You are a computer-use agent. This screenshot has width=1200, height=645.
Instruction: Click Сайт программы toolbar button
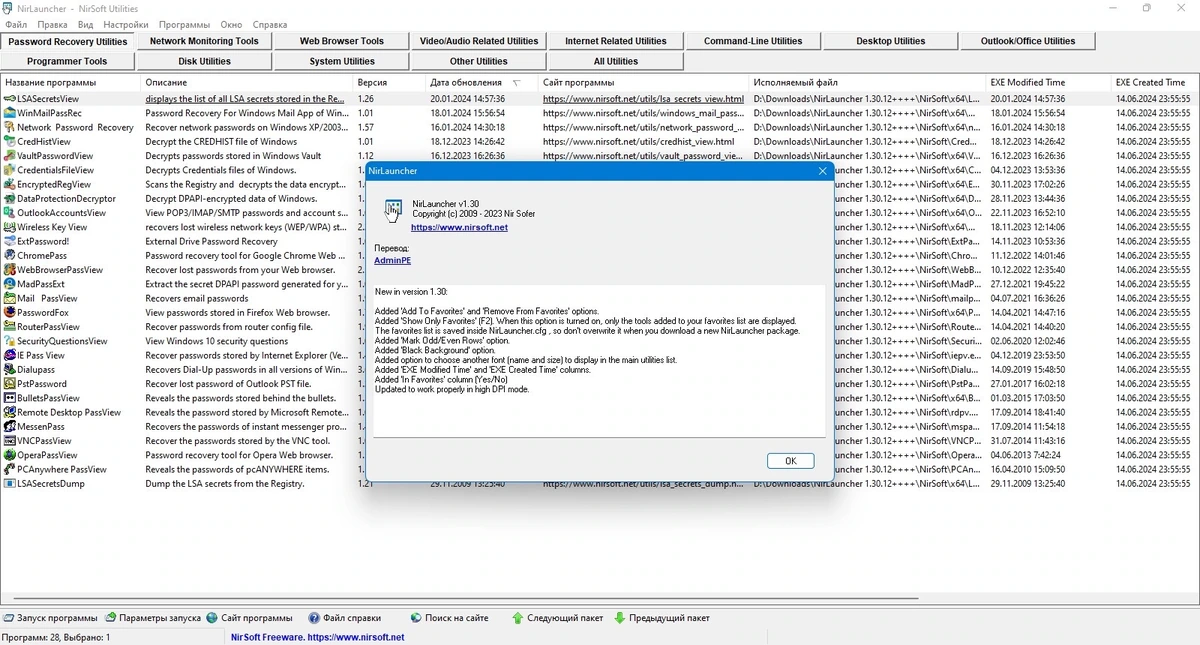tap(248, 618)
